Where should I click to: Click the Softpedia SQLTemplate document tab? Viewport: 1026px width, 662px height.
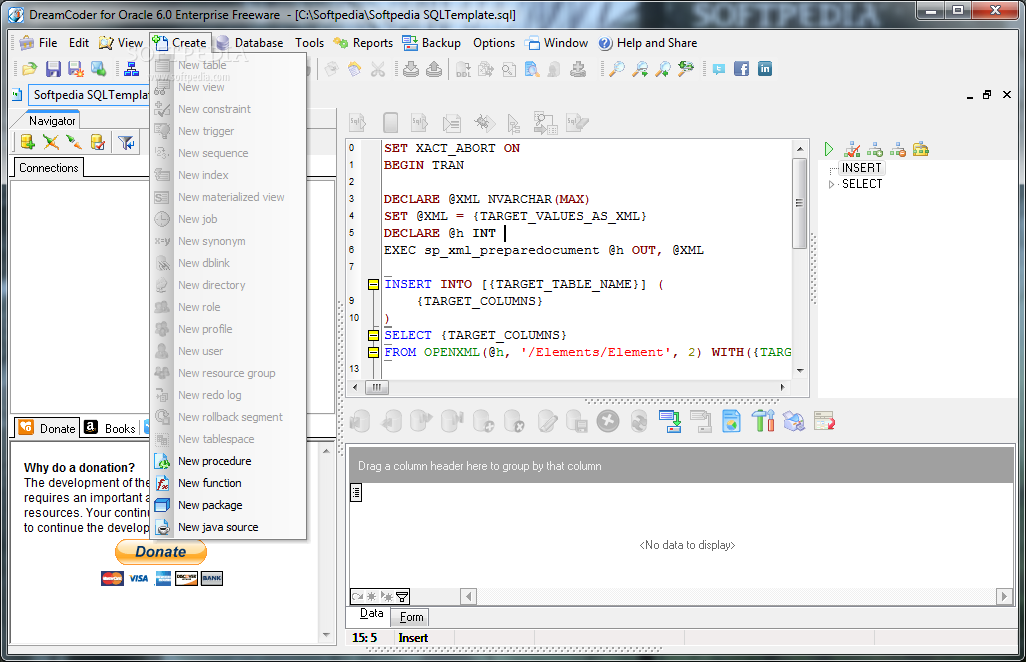click(88, 95)
